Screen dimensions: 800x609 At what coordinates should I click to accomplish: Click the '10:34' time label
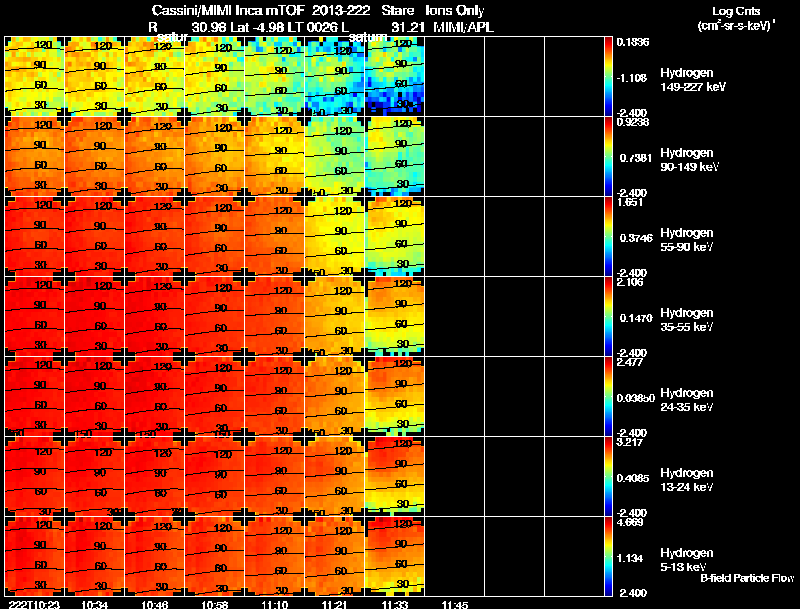pyautogui.click(x=94, y=604)
